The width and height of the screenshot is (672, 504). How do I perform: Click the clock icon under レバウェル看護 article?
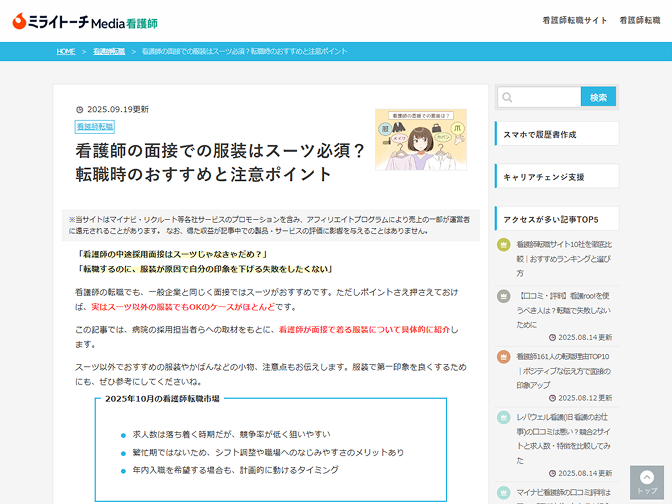[x=552, y=474]
